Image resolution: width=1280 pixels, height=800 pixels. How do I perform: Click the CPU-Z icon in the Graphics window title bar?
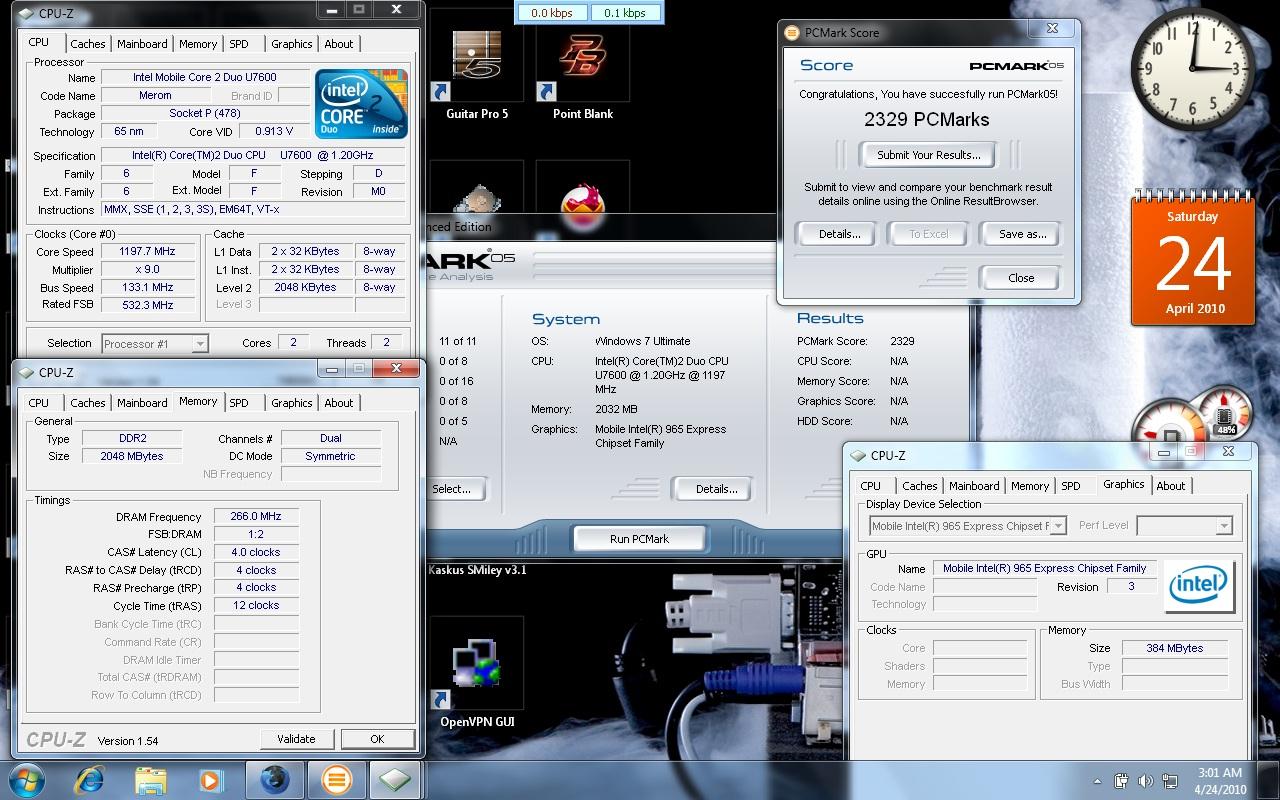[858, 455]
